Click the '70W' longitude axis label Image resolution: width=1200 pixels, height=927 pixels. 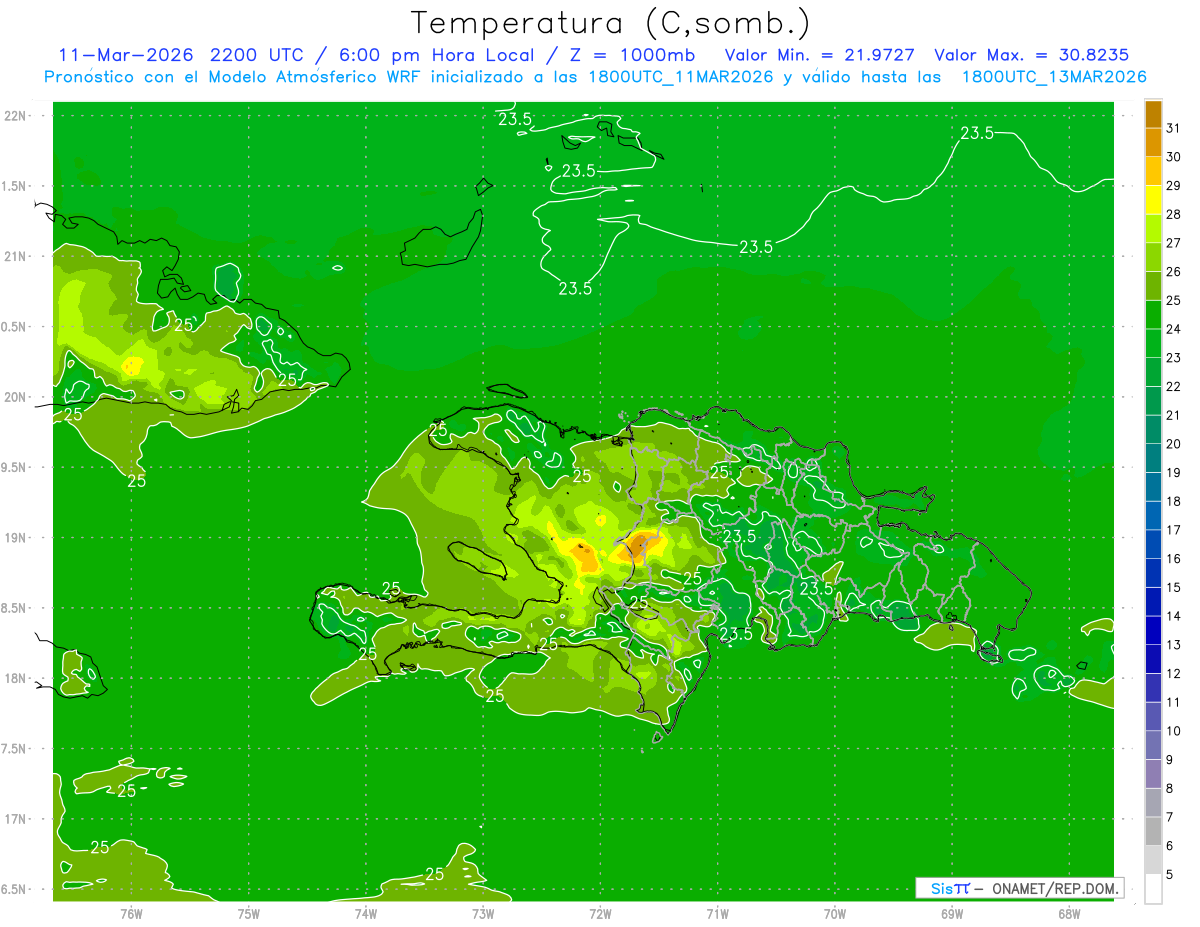pos(835,913)
